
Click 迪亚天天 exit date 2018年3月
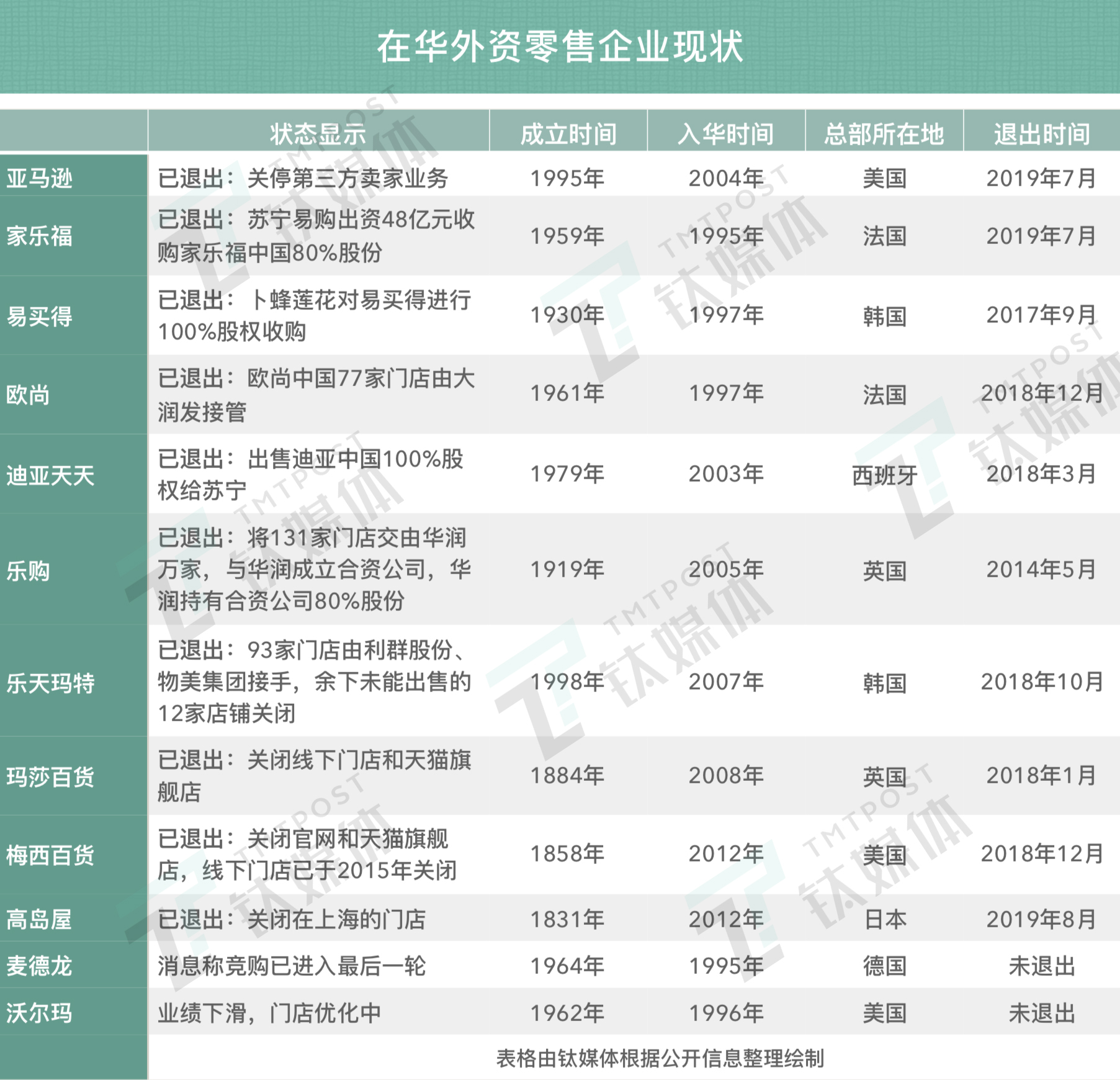click(1042, 474)
